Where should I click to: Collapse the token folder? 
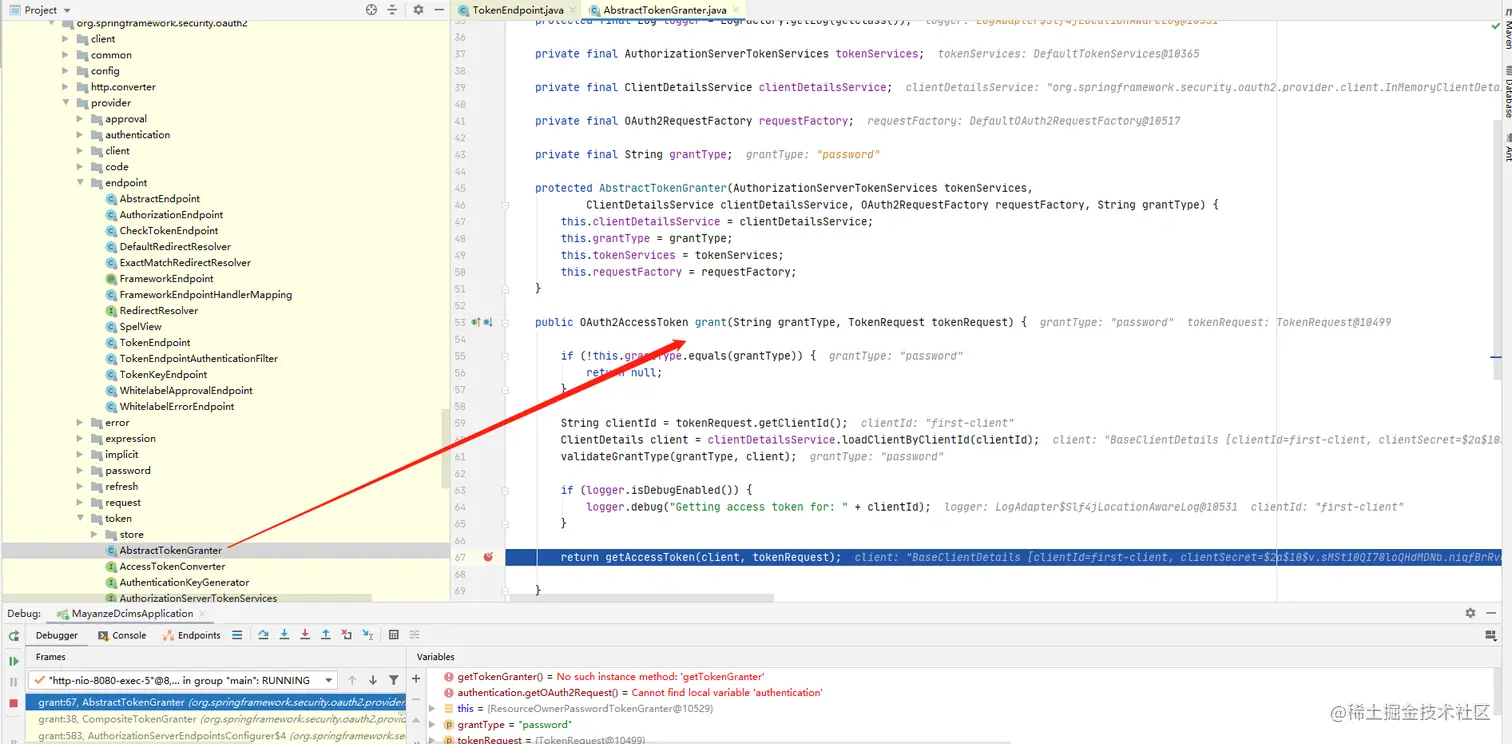(x=80, y=519)
